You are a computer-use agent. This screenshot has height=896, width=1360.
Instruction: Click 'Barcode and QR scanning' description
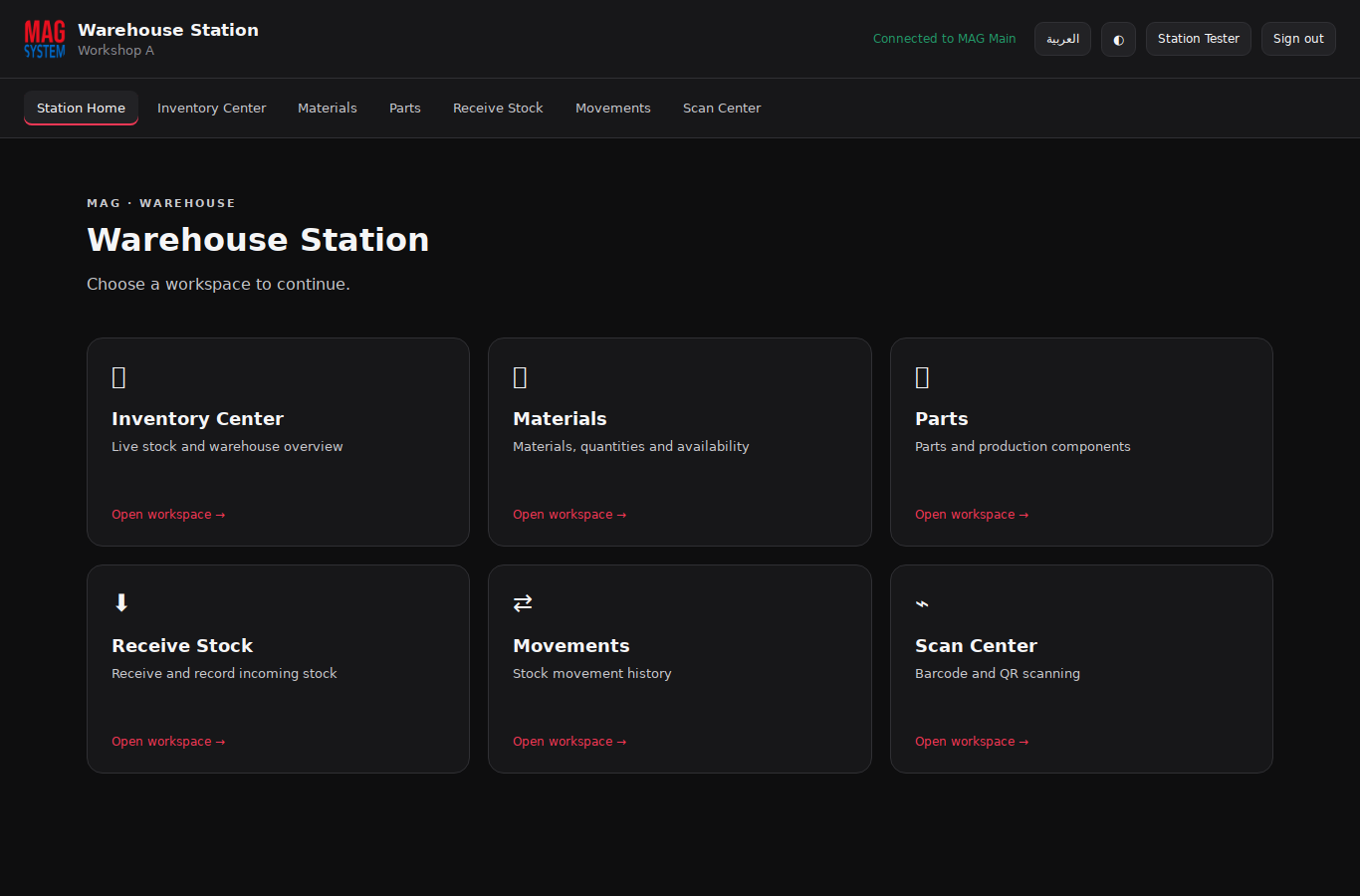[x=998, y=674]
